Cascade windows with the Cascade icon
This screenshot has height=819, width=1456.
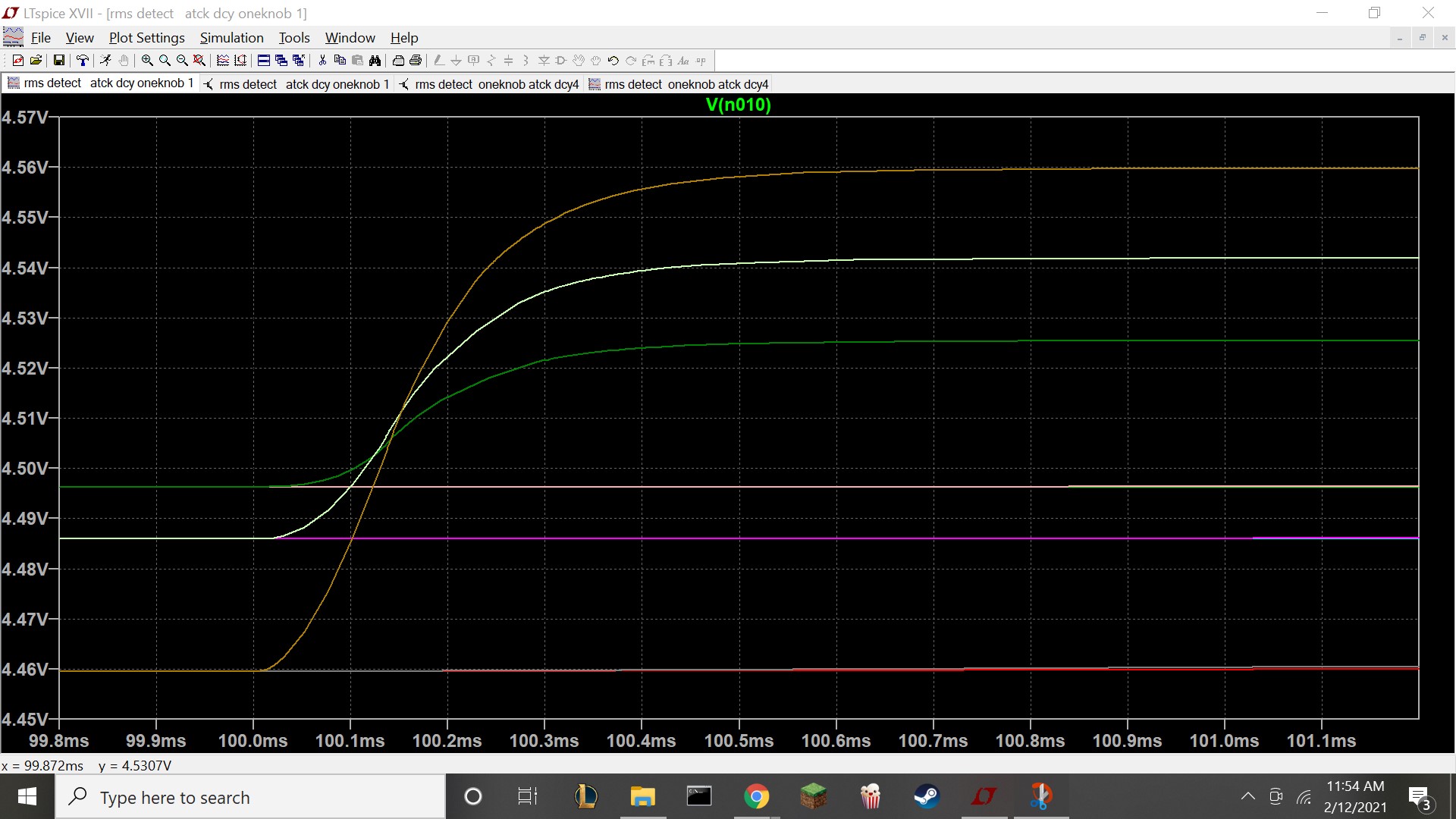point(281,61)
